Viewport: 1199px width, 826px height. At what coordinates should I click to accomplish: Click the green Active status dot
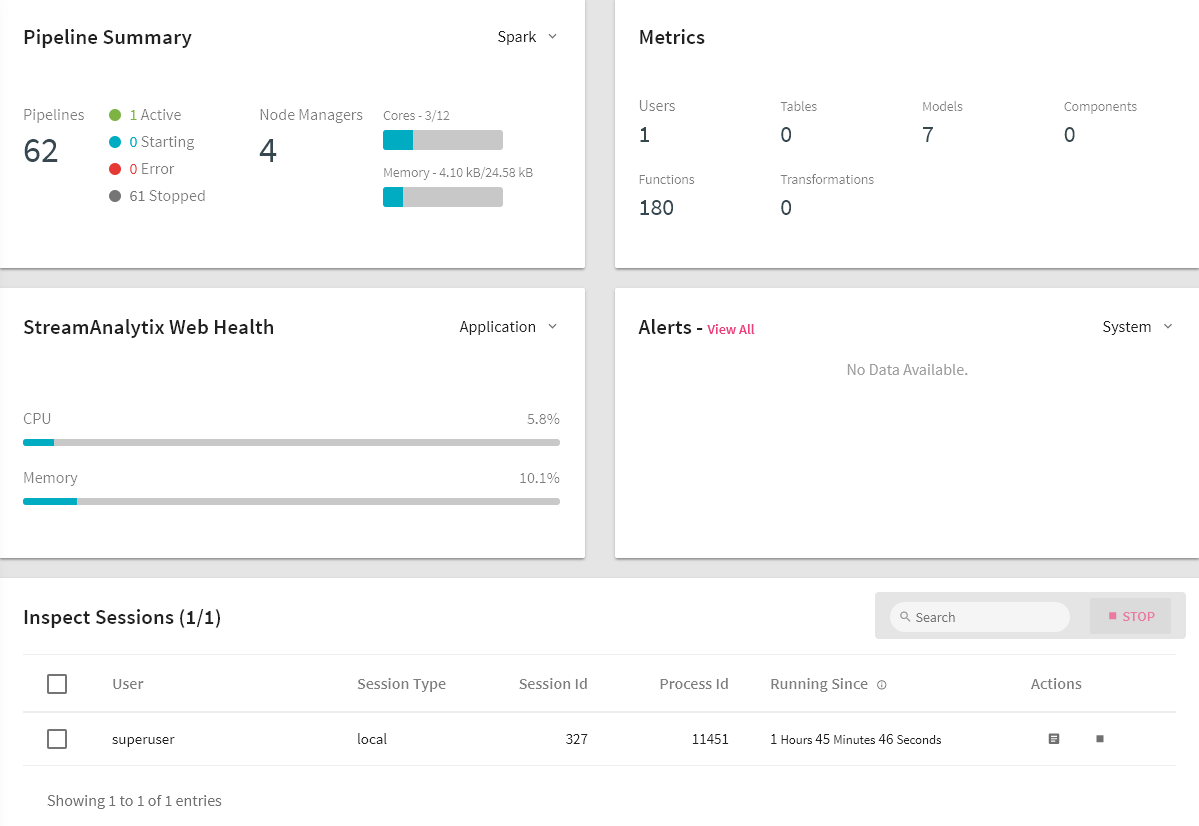pyautogui.click(x=115, y=115)
